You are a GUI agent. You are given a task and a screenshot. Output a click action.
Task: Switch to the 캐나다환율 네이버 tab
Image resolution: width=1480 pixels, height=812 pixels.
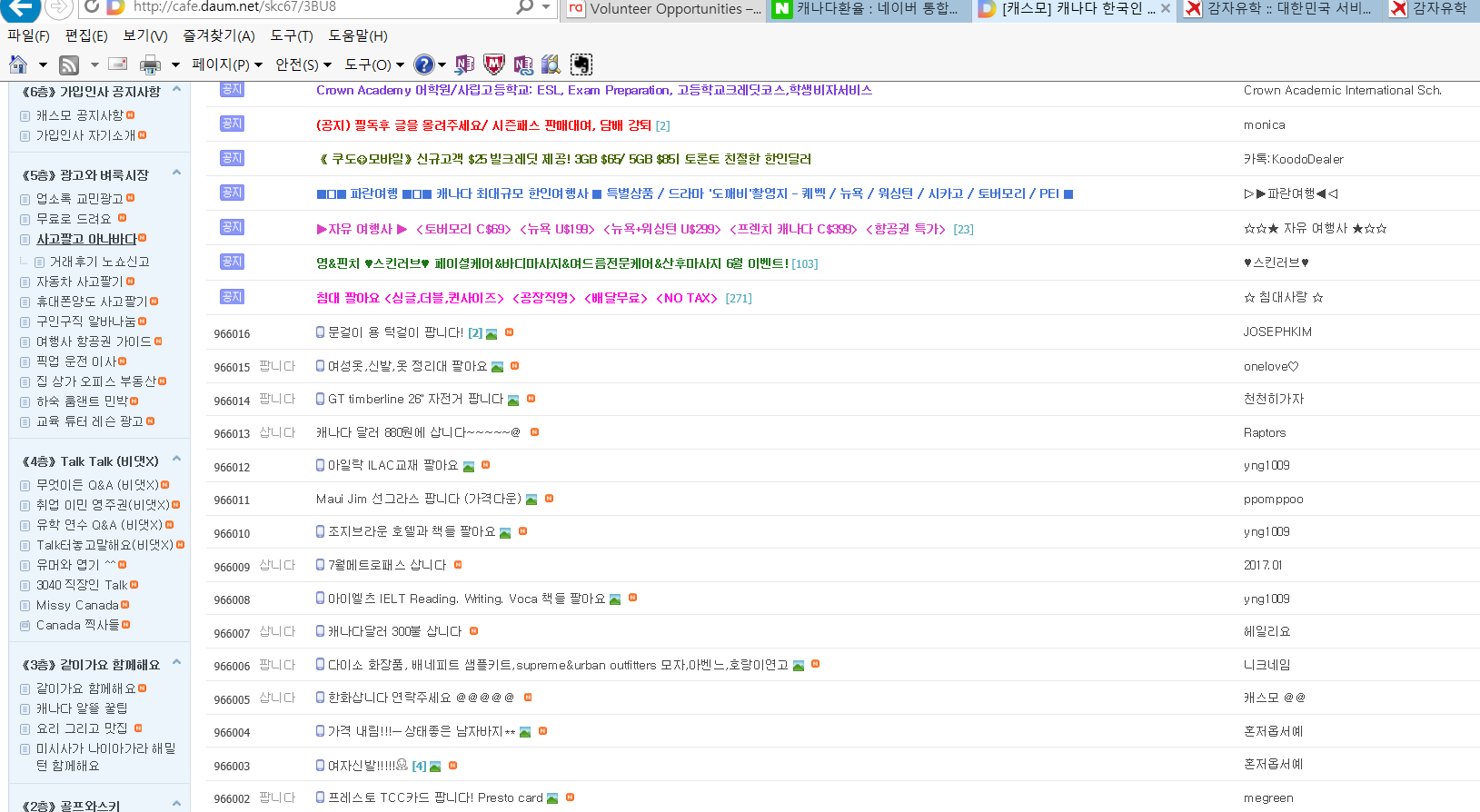(x=868, y=9)
